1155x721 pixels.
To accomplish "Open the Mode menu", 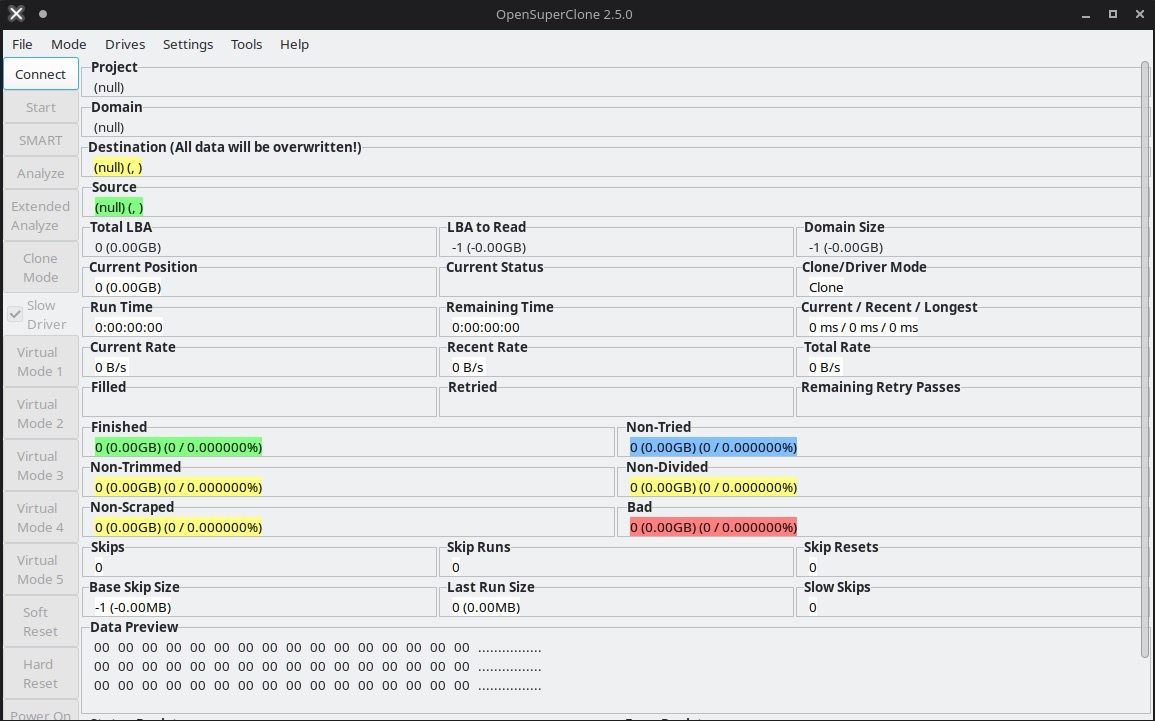I will (x=69, y=44).
